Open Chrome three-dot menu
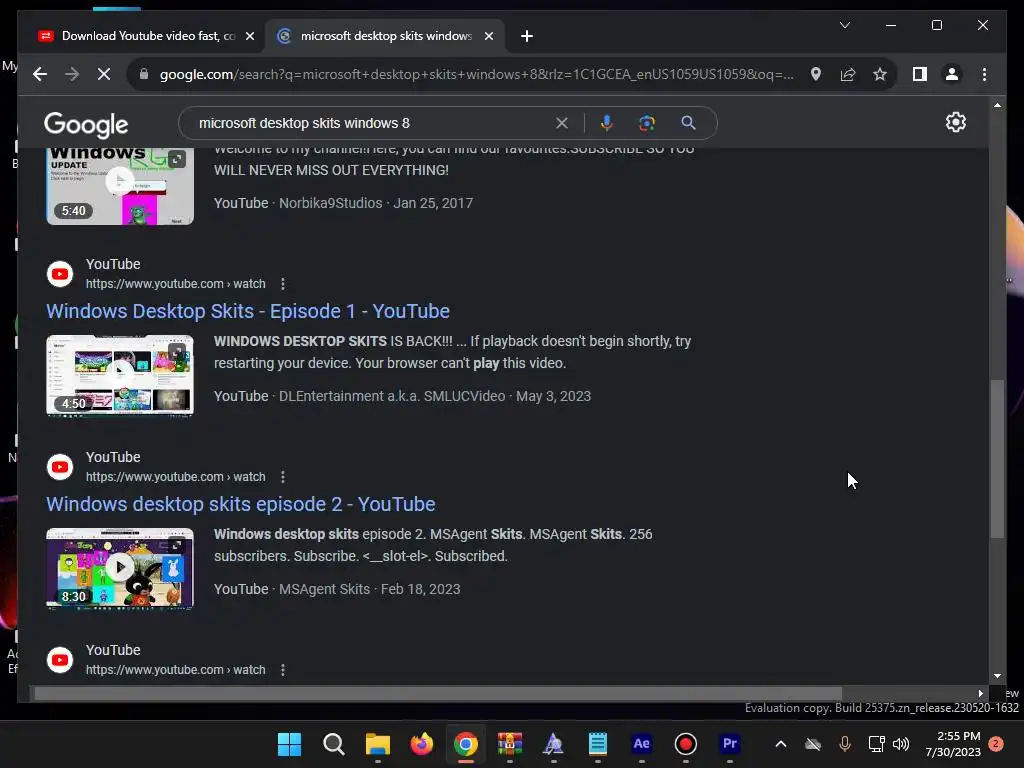The height and width of the screenshot is (768, 1024). pos(984,74)
